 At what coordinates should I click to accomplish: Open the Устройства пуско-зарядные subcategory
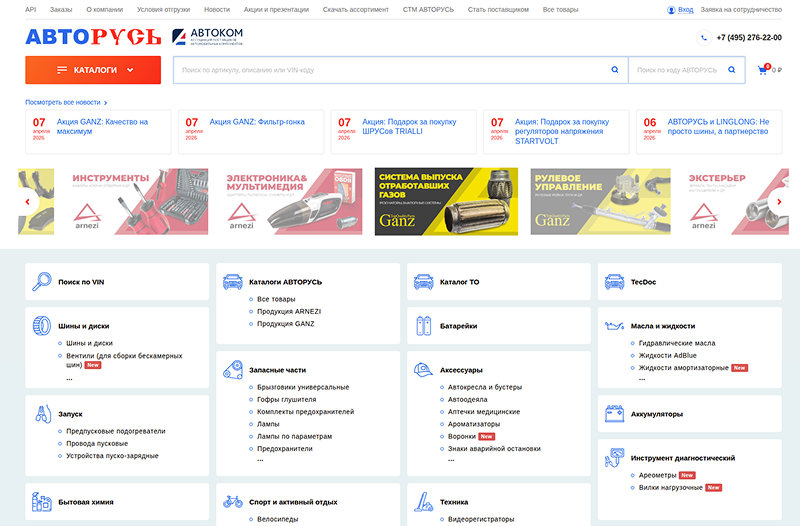point(112,456)
